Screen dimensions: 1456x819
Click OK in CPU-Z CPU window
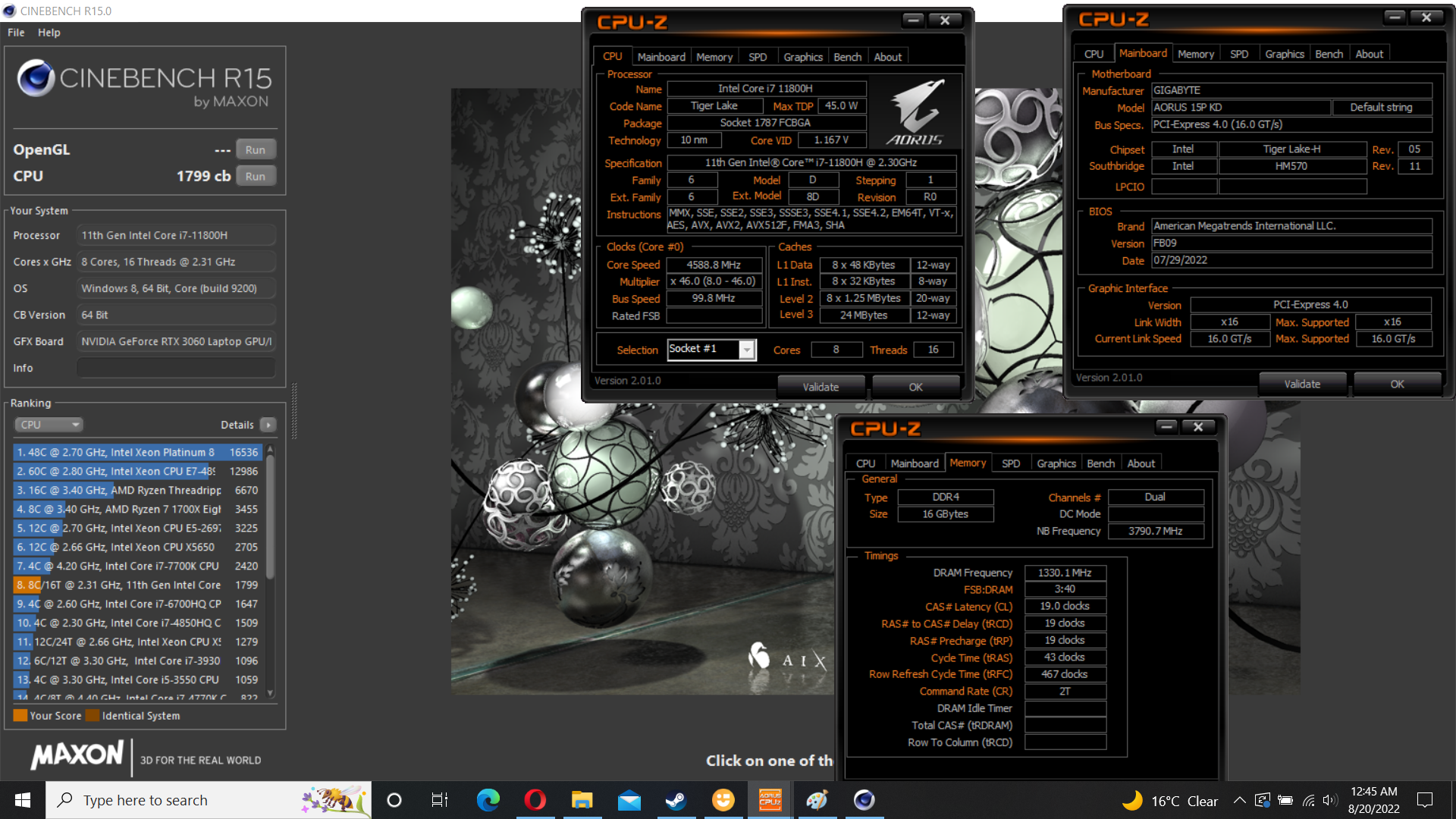916,387
